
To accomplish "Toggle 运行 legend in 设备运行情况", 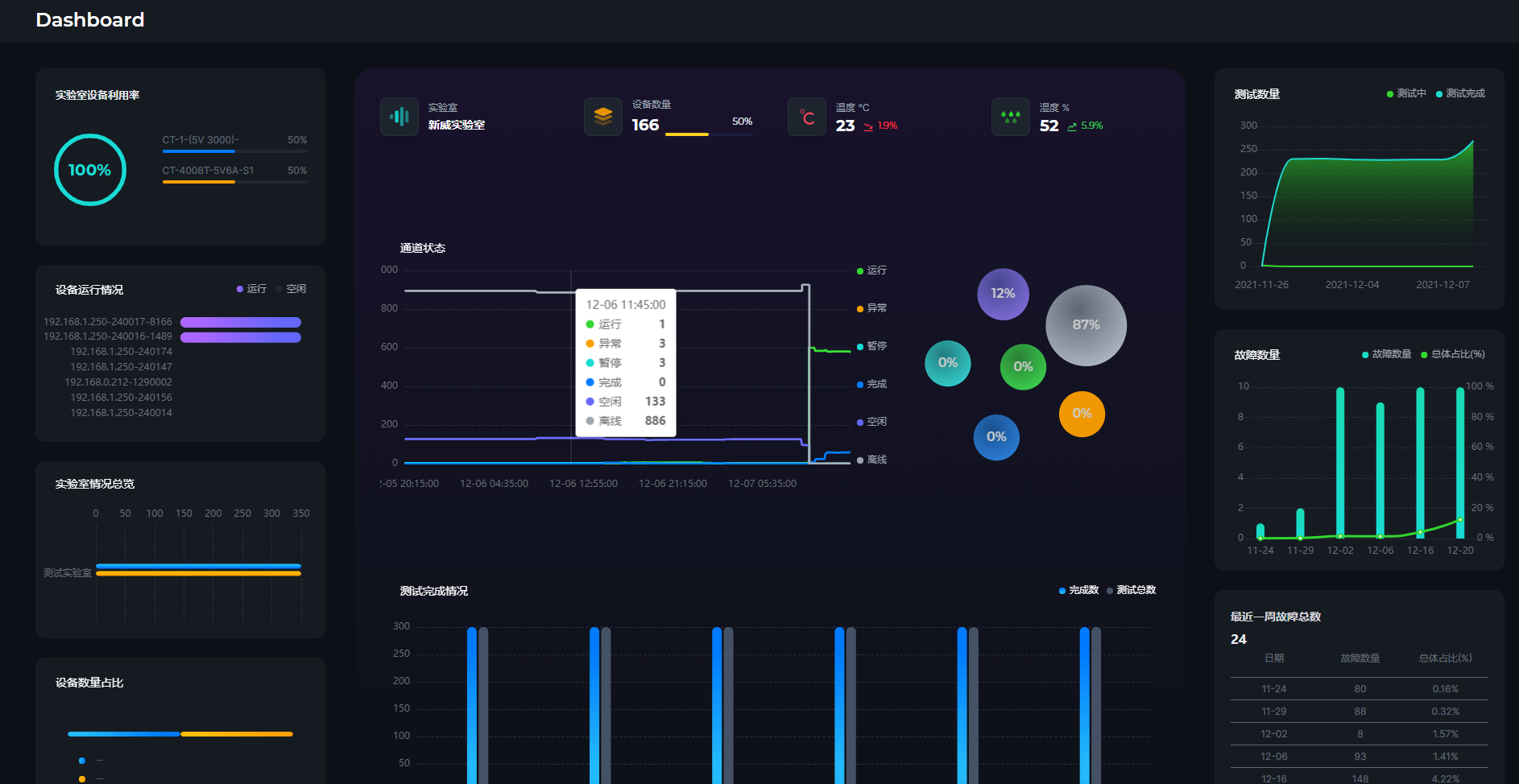I will click(251, 289).
